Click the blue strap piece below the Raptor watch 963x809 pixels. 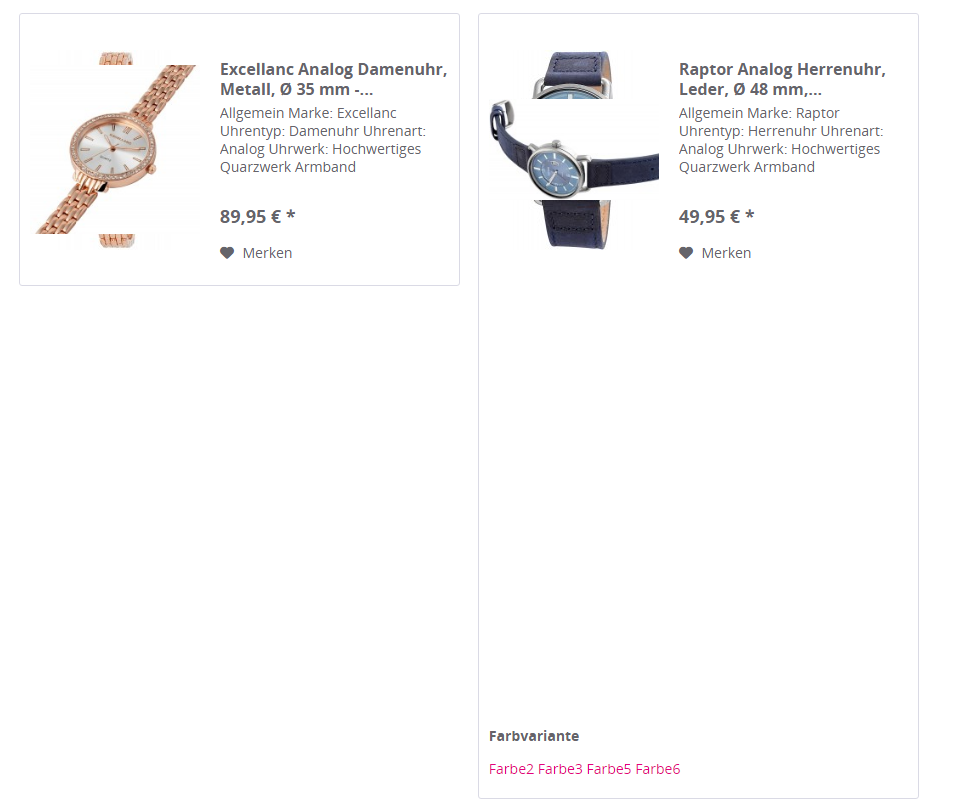pyautogui.click(x=574, y=224)
